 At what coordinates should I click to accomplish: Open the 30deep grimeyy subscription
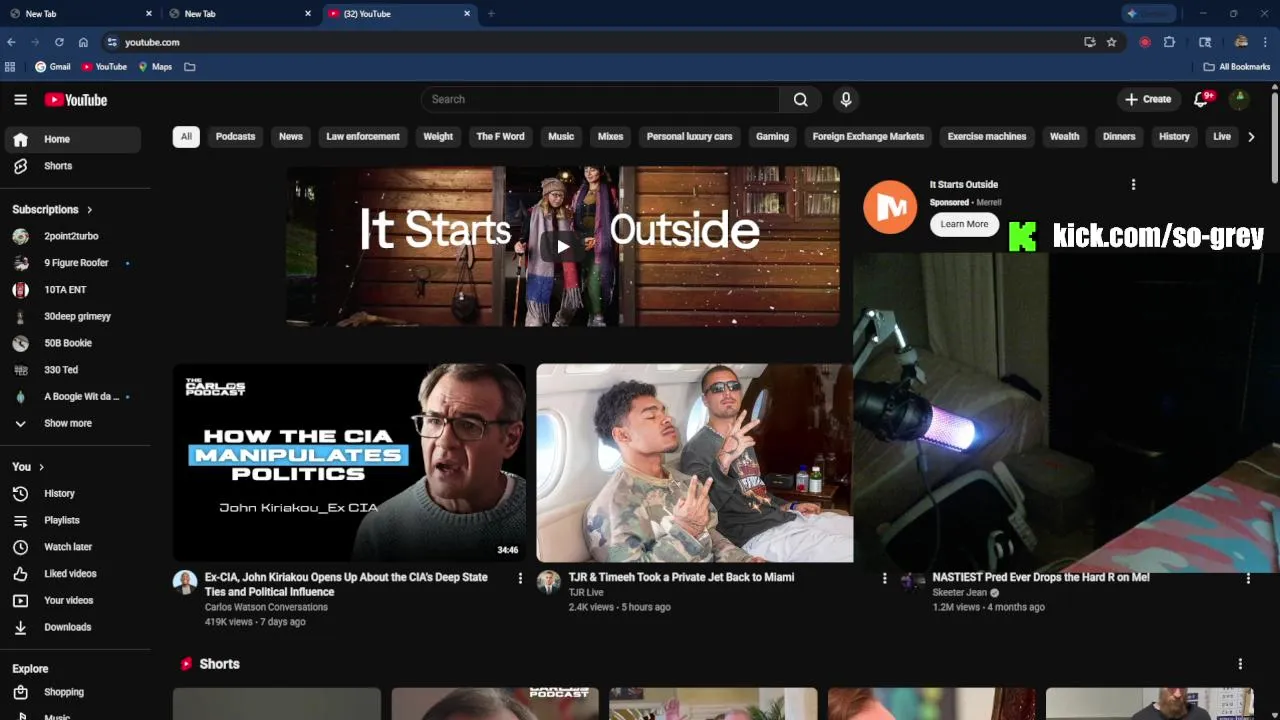[73, 316]
